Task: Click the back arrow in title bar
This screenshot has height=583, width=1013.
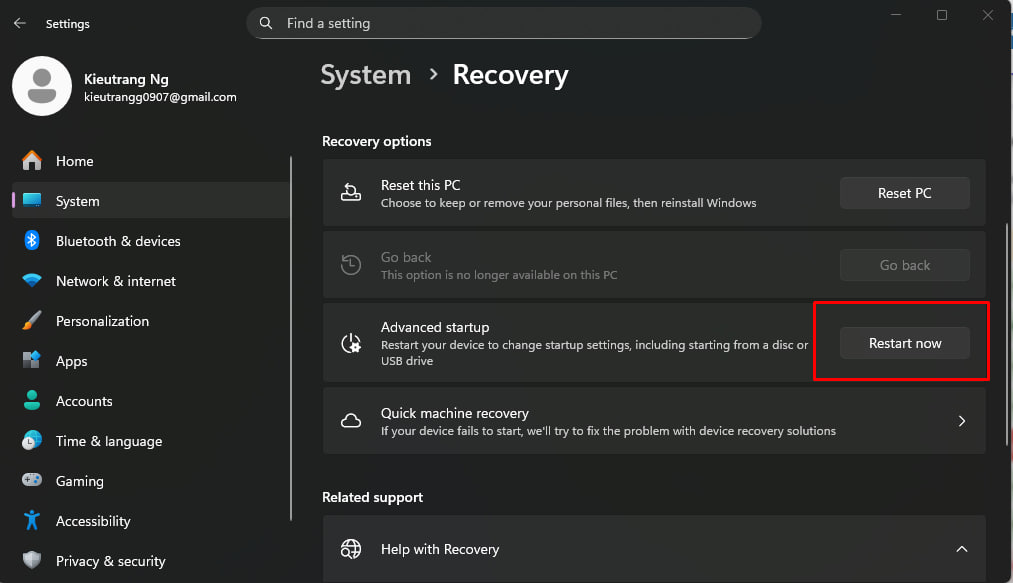Action: 19,23
